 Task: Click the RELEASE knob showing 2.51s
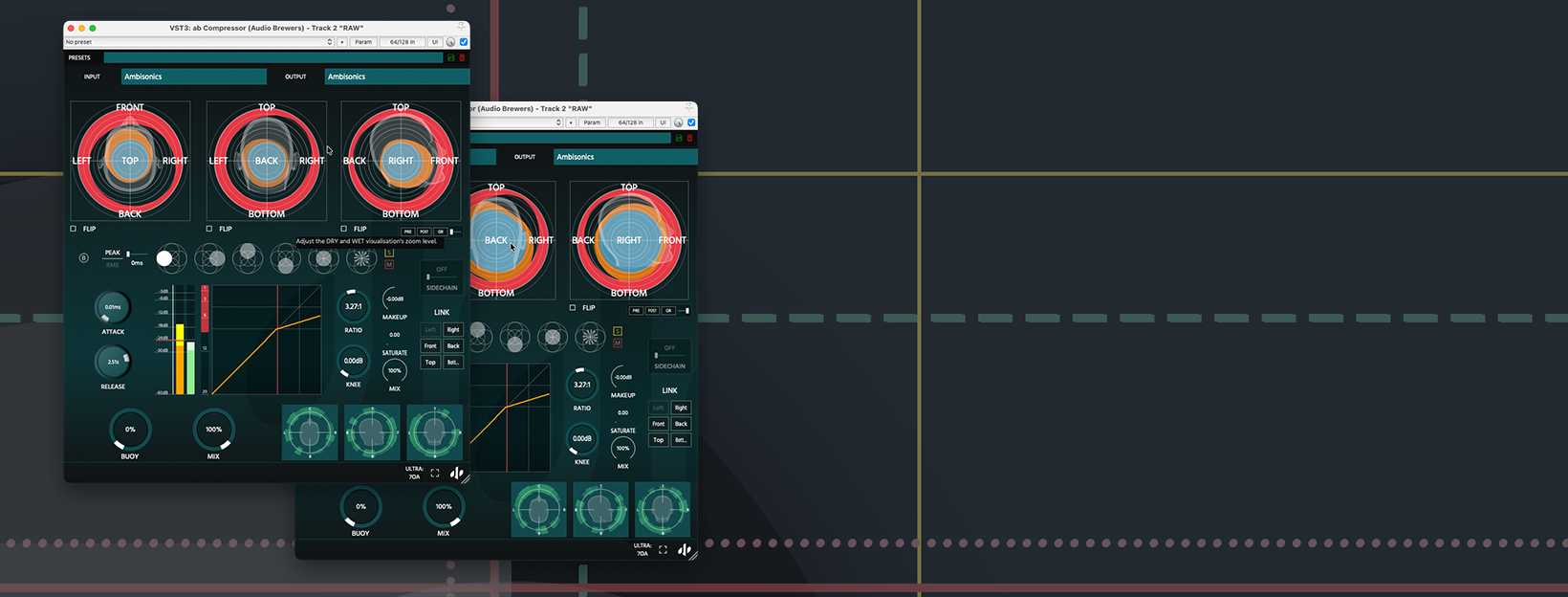pyautogui.click(x=113, y=362)
